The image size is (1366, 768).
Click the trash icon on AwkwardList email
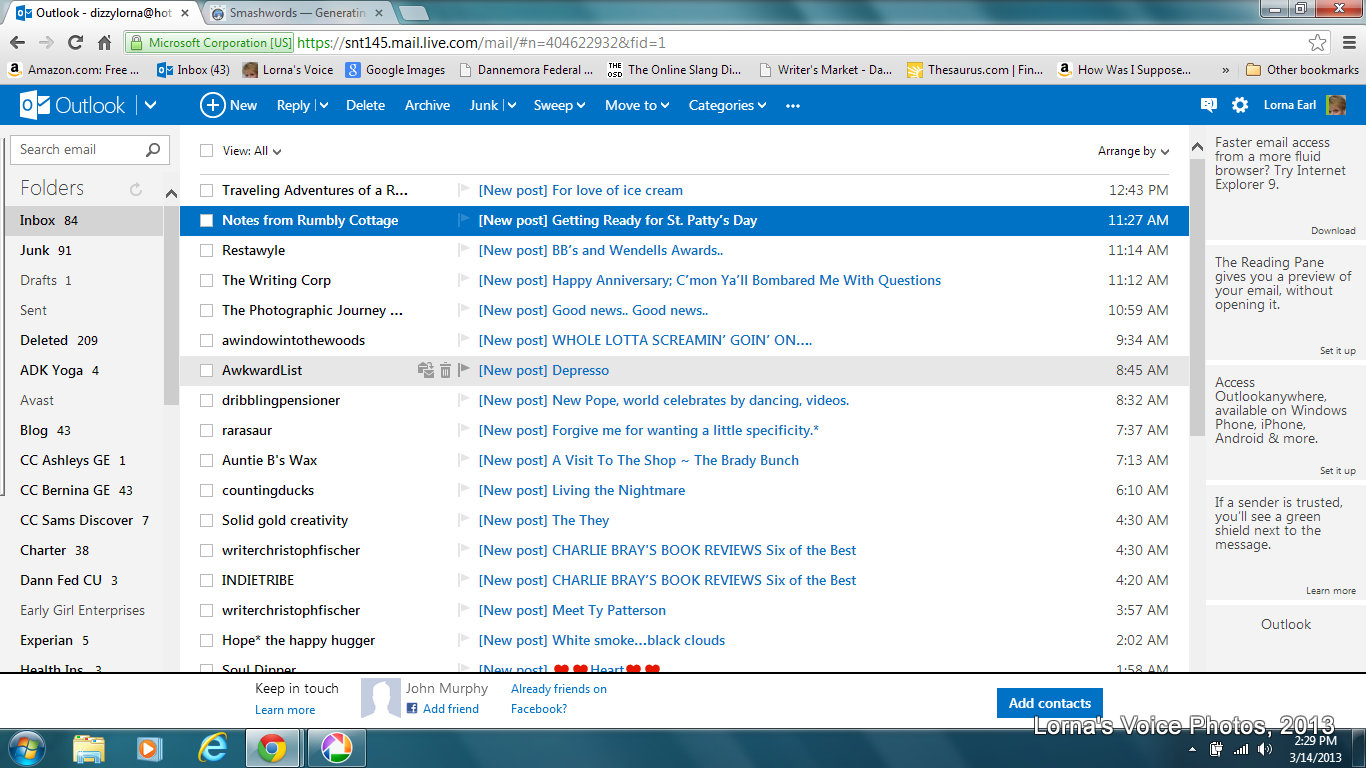coord(446,370)
